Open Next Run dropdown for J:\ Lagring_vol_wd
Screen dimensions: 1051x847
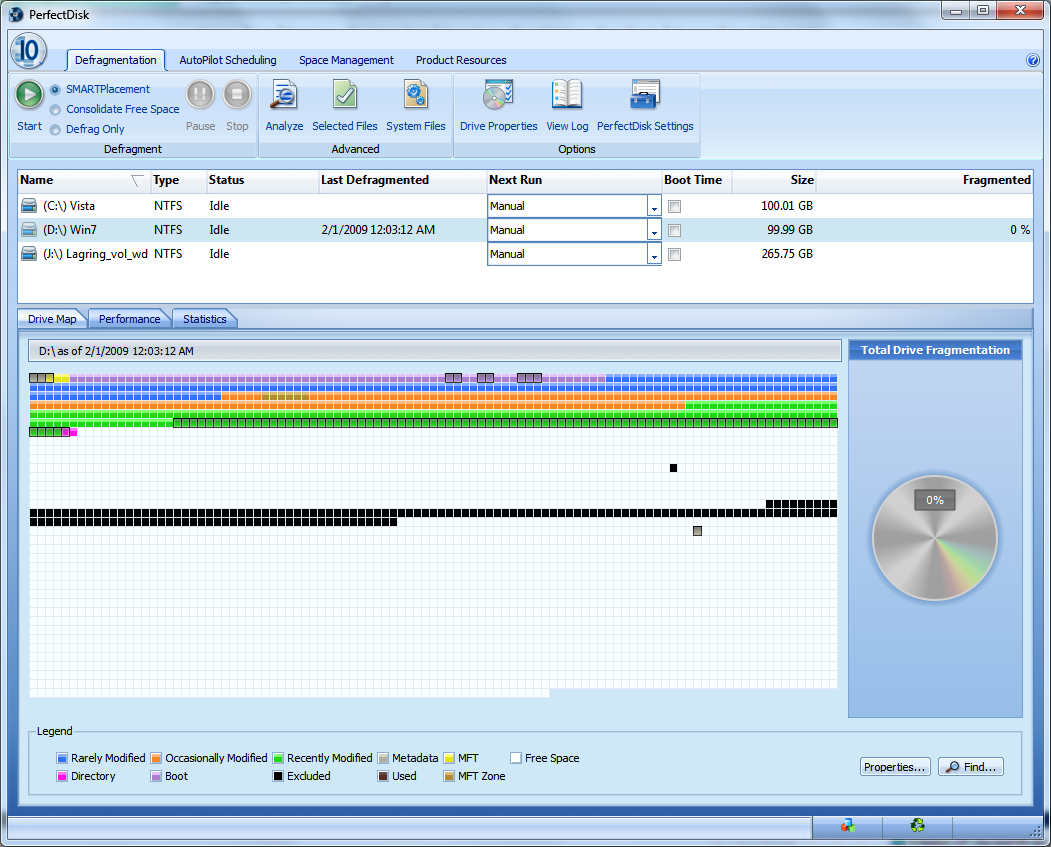pyautogui.click(x=654, y=255)
